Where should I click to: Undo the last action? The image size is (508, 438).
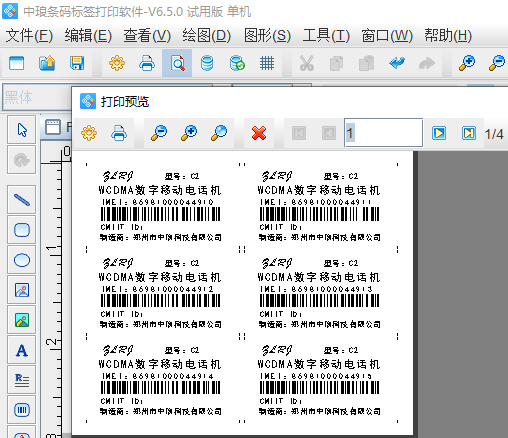397,63
